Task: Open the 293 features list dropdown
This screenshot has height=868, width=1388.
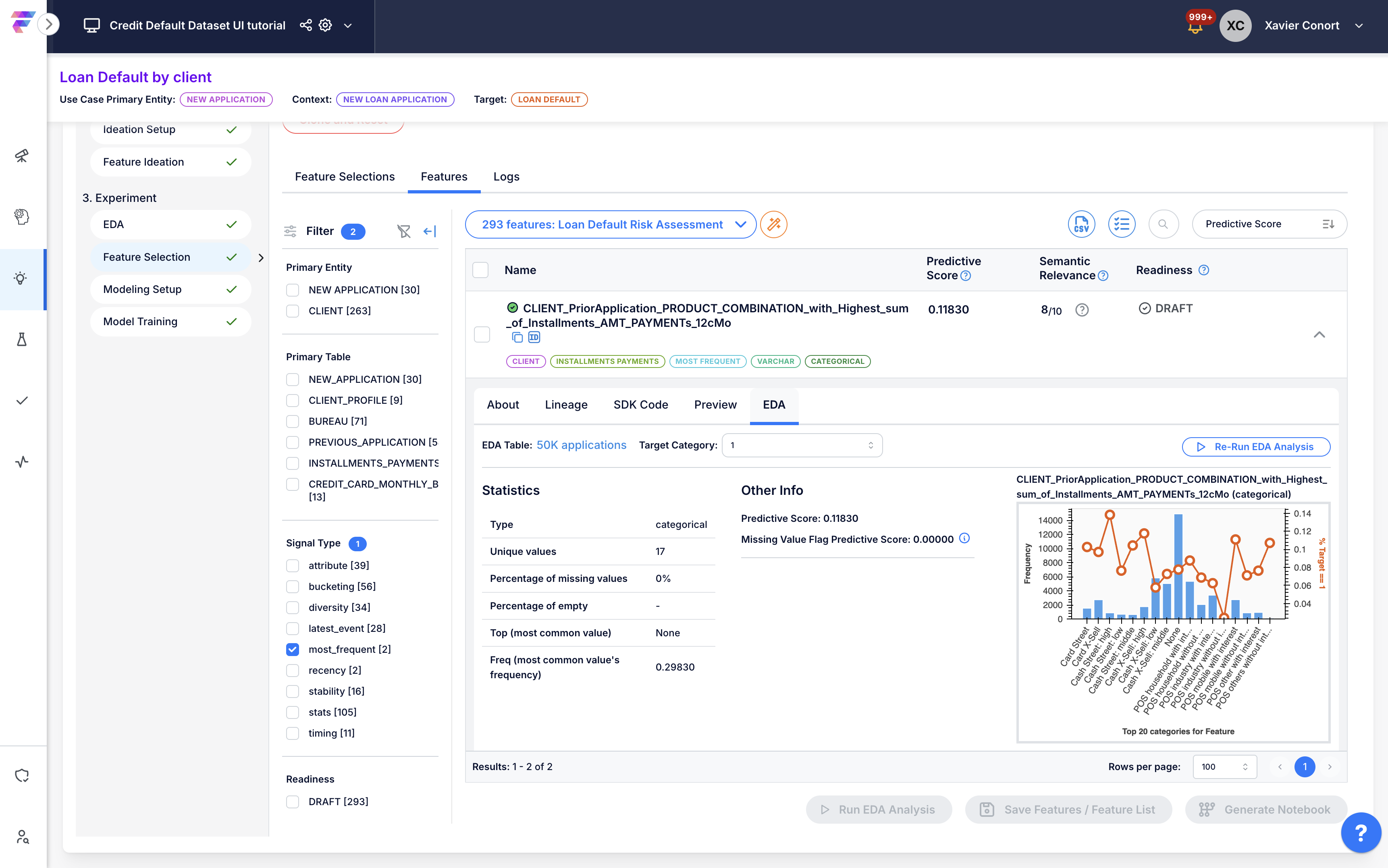Action: point(610,224)
